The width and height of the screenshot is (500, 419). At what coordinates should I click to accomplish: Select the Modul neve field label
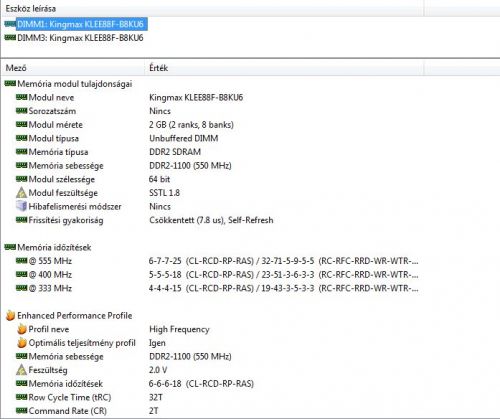click(x=51, y=97)
